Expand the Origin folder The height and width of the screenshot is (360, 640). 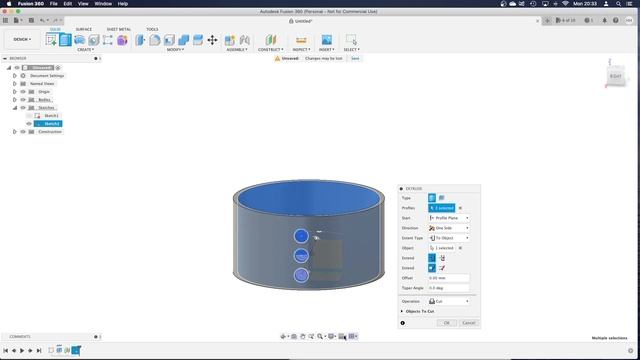point(15,92)
